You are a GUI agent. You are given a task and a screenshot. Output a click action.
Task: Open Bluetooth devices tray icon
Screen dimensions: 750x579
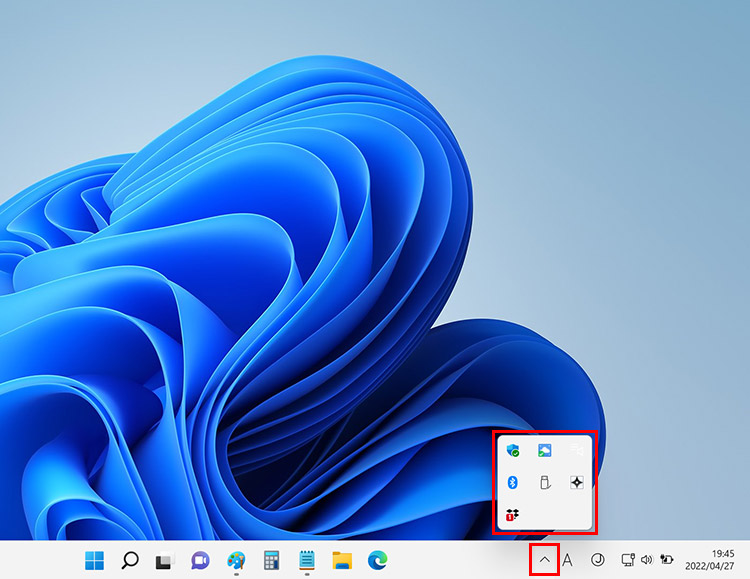point(513,483)
